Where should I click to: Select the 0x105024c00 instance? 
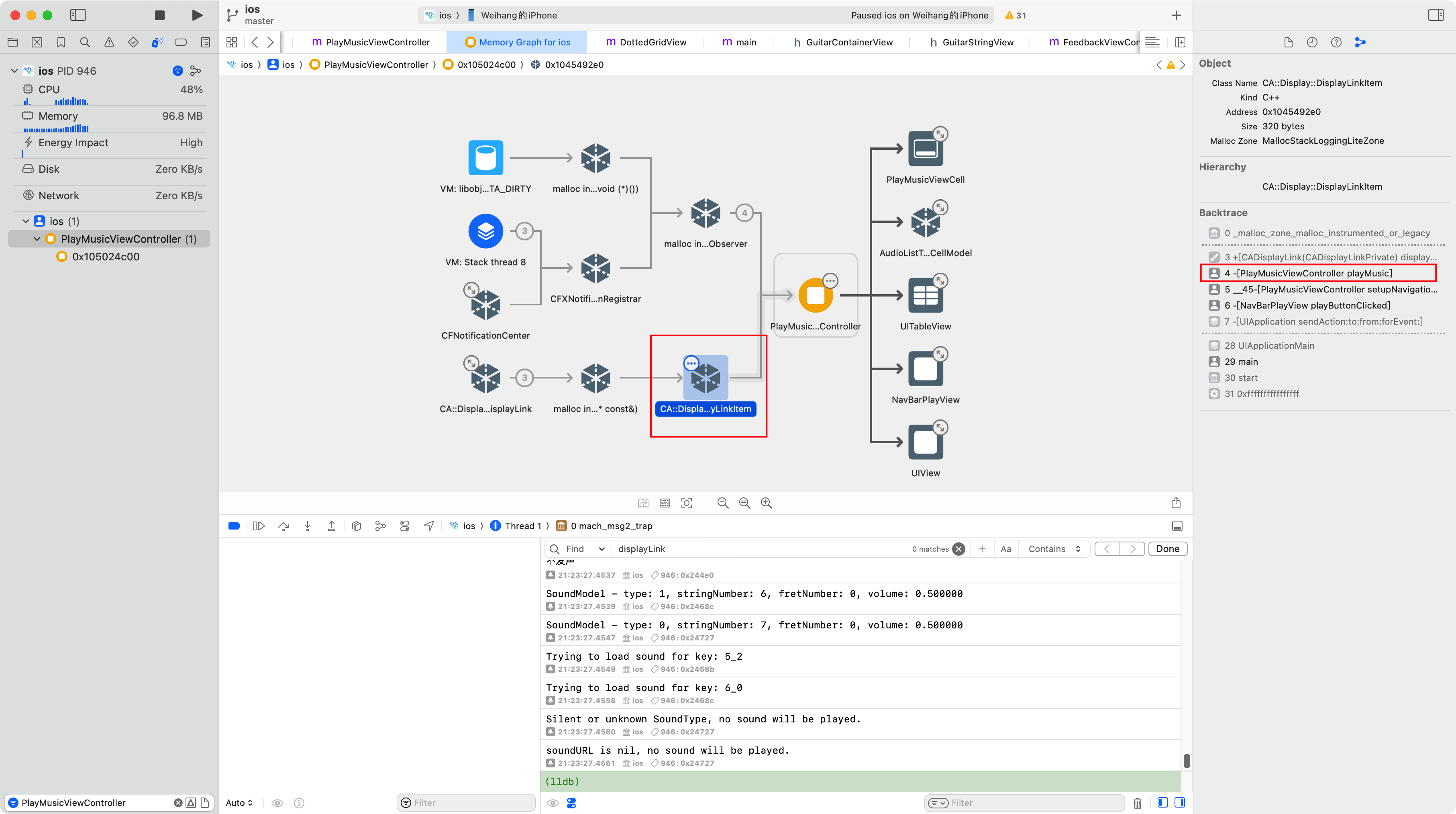106,256
